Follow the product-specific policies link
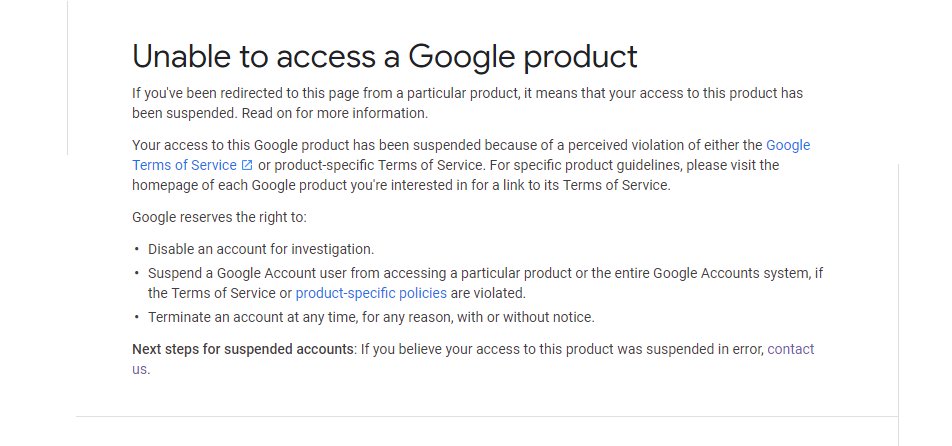 pos(371,293)
